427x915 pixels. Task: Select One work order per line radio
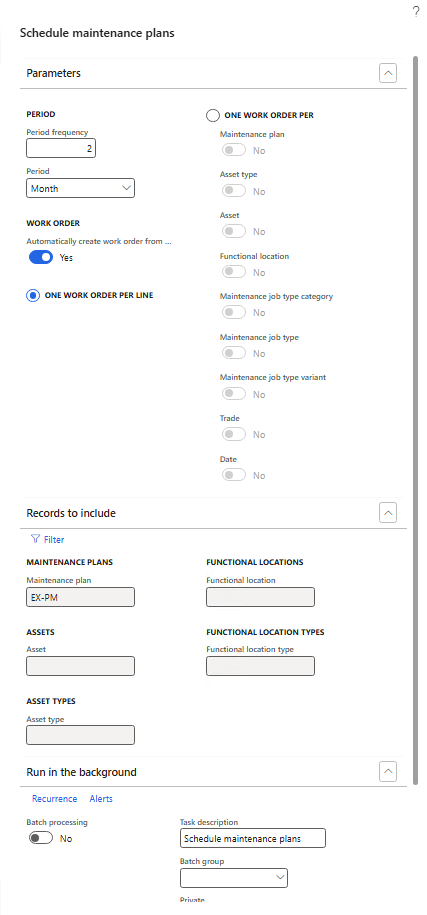[32, 295]
